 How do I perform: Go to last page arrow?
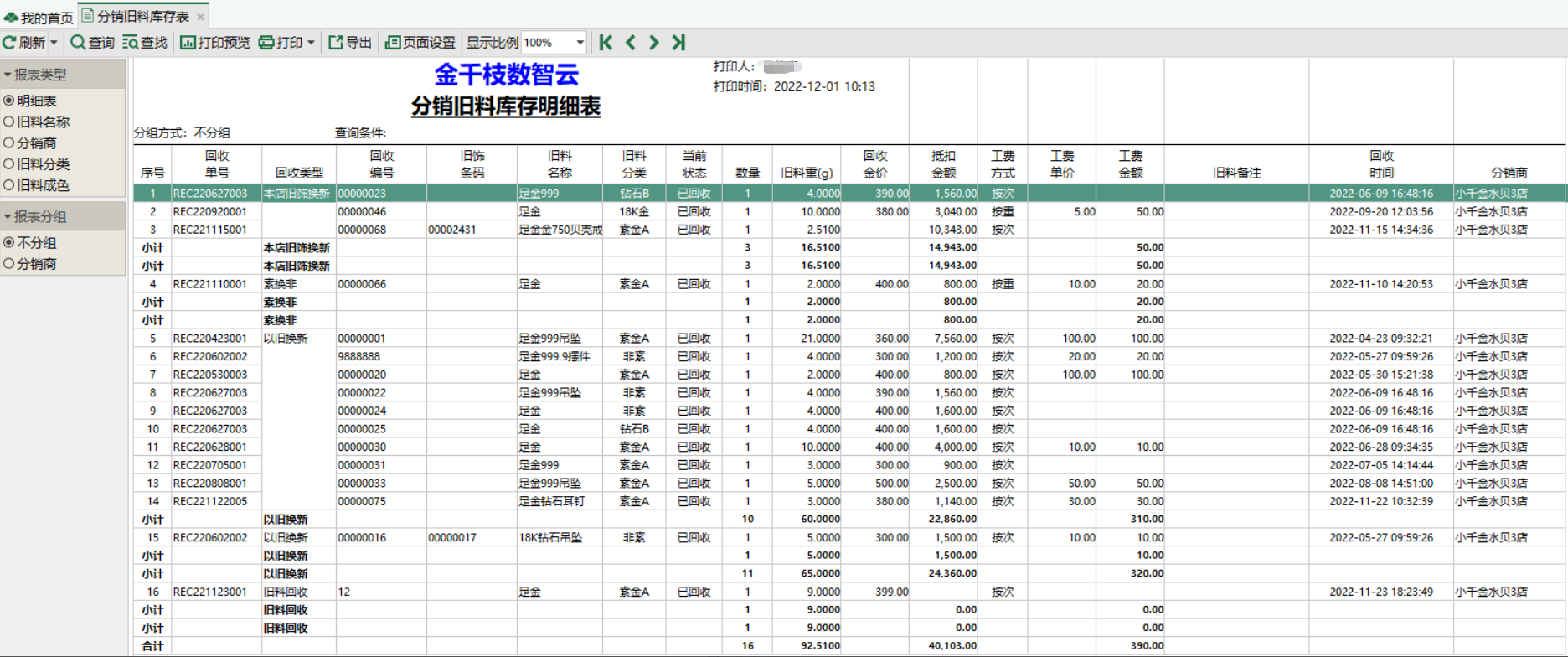pos(678,42)
